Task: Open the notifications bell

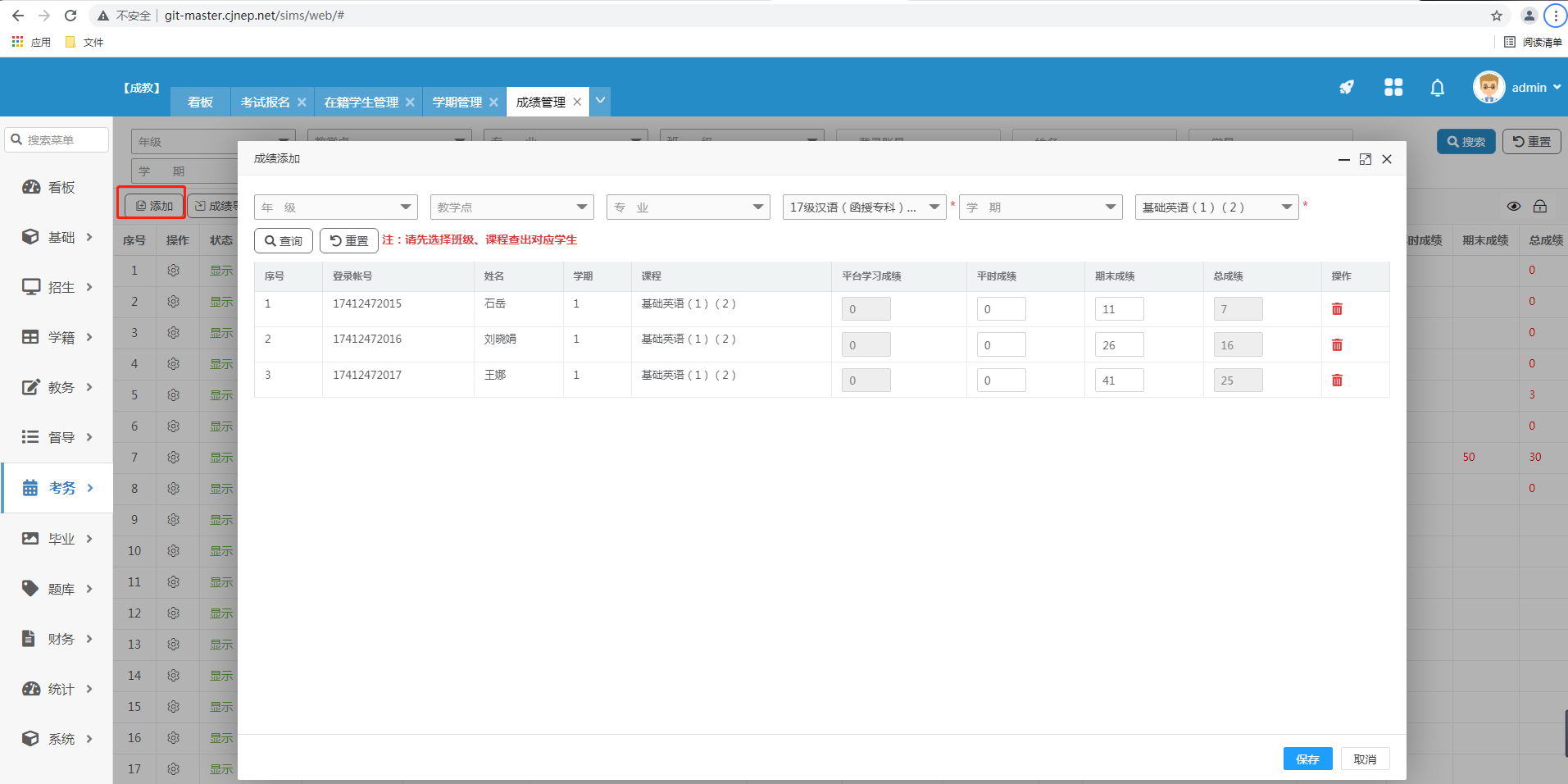Action: coord(1437,88)
